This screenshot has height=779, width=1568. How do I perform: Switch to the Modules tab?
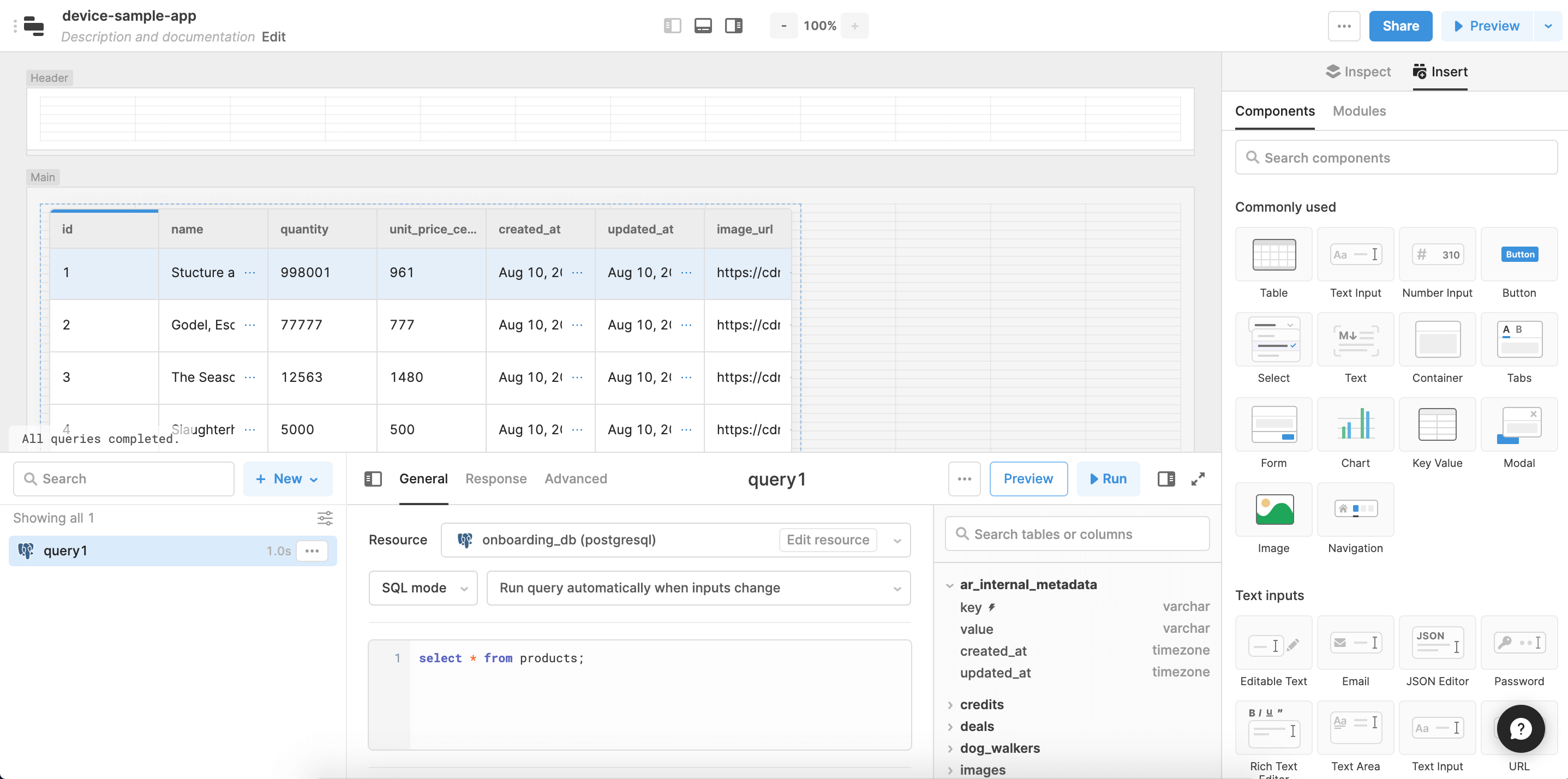click(1358, 111)
